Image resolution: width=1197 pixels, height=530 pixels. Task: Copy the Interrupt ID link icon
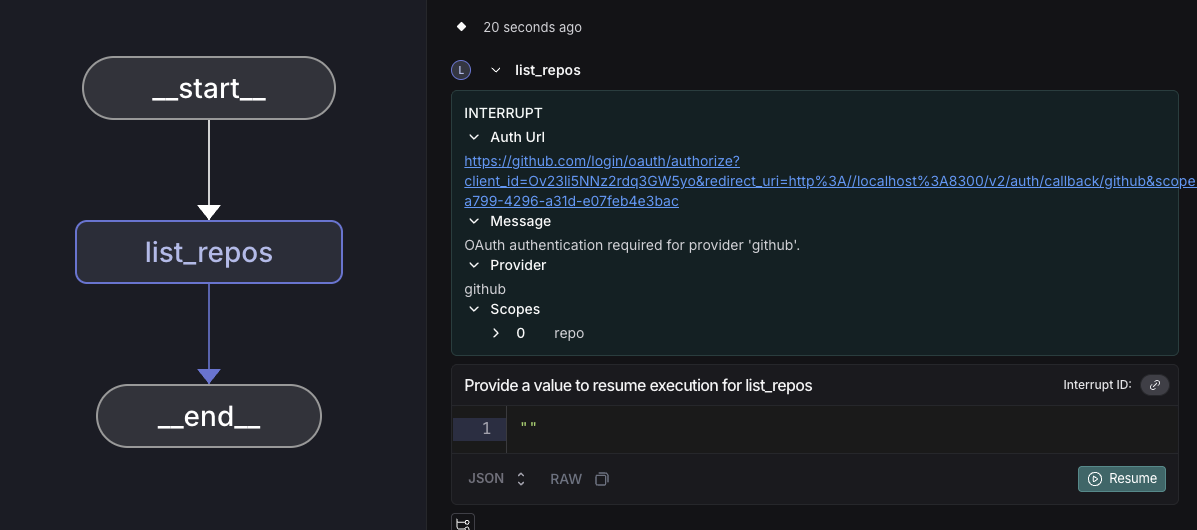click(x=1154, y=385)
